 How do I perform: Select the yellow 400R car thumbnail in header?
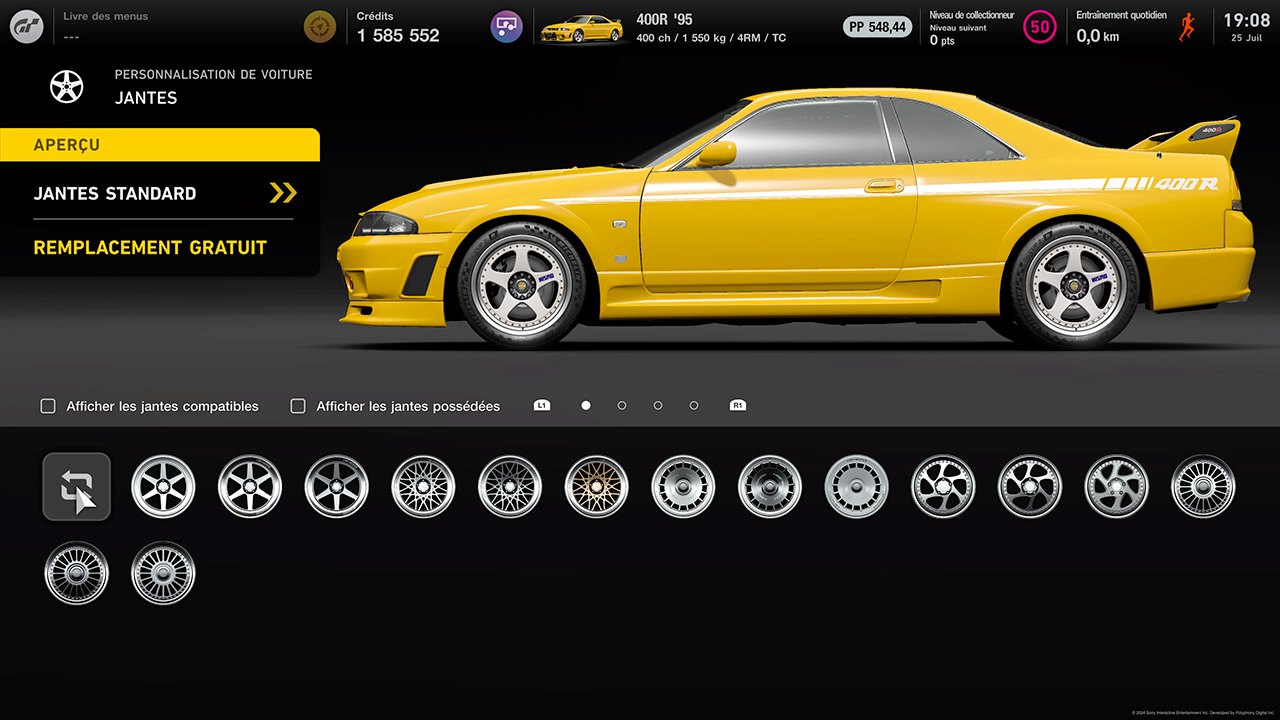click(582, 28)
